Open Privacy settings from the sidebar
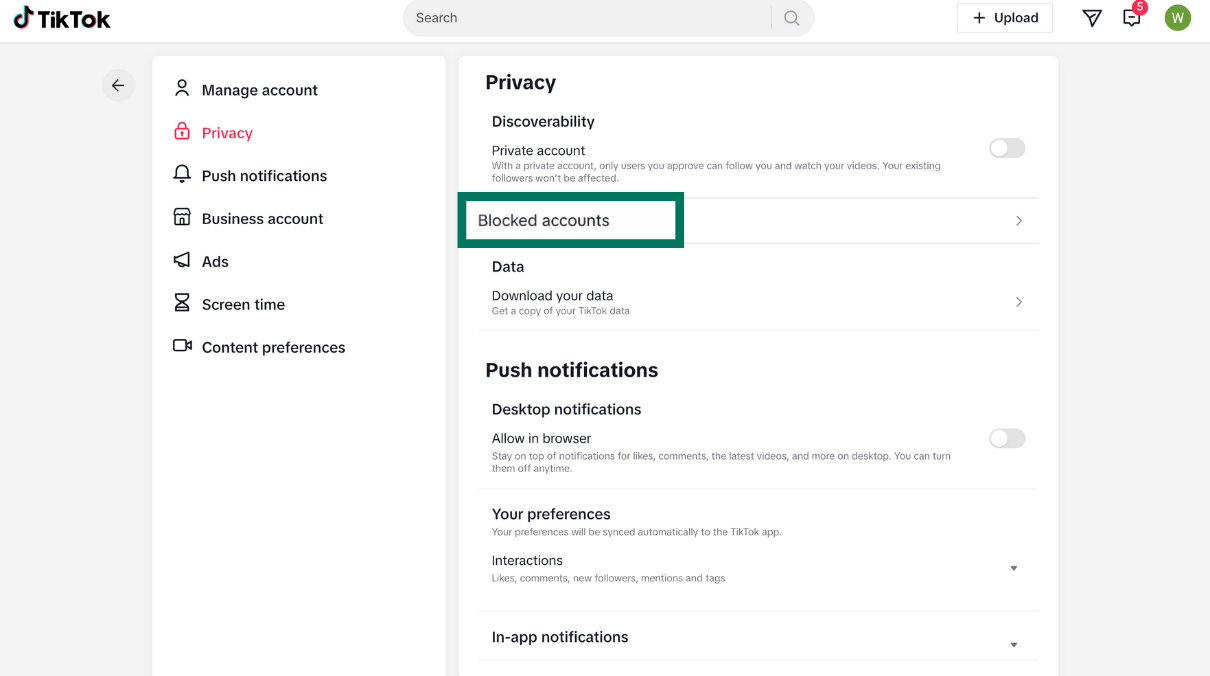Viewport: 1210px width, 676px height. tap(227, 131)
